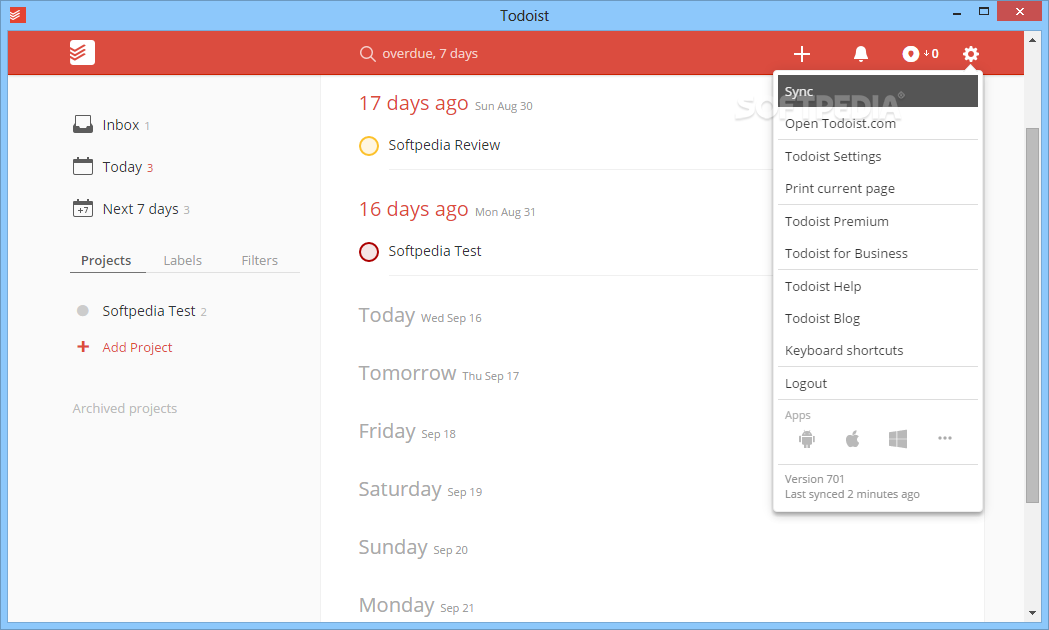Open Archived projects
This screenshot has width=1049, height=630.
[x=124, y=408]
